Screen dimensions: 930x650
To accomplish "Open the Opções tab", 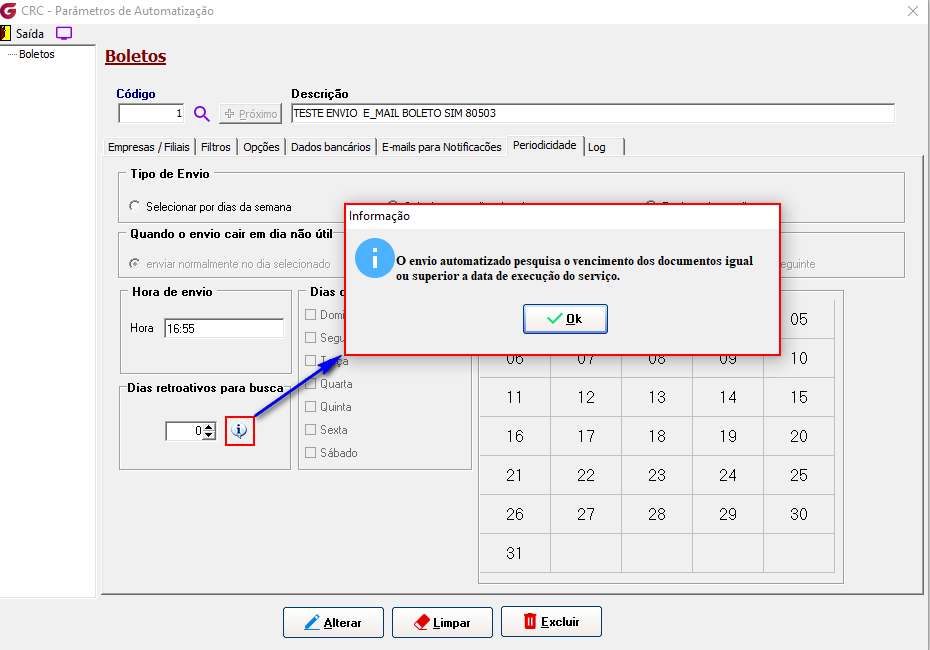I will coord(261,147).
